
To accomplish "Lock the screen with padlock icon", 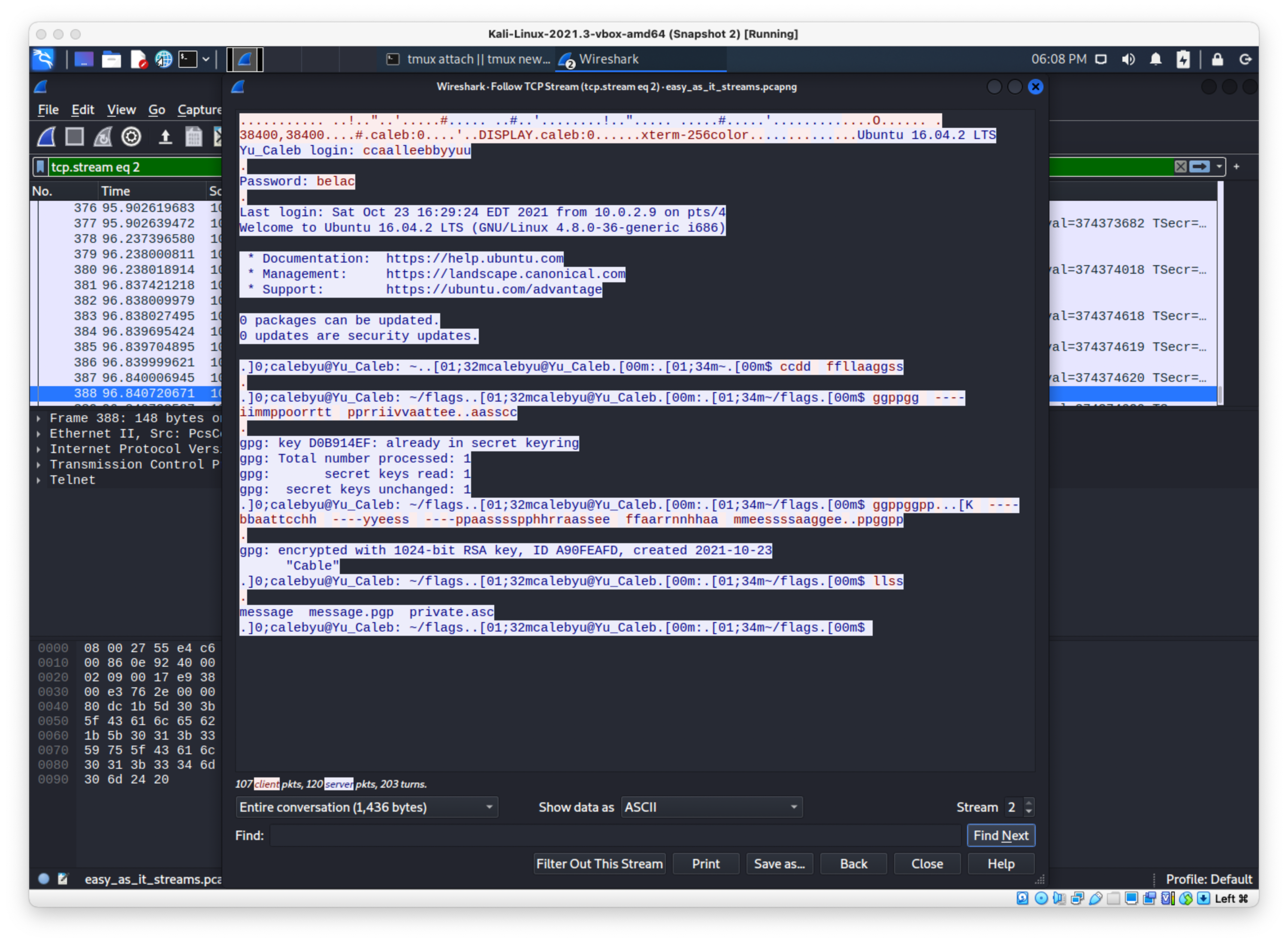I will (1218, 59).
